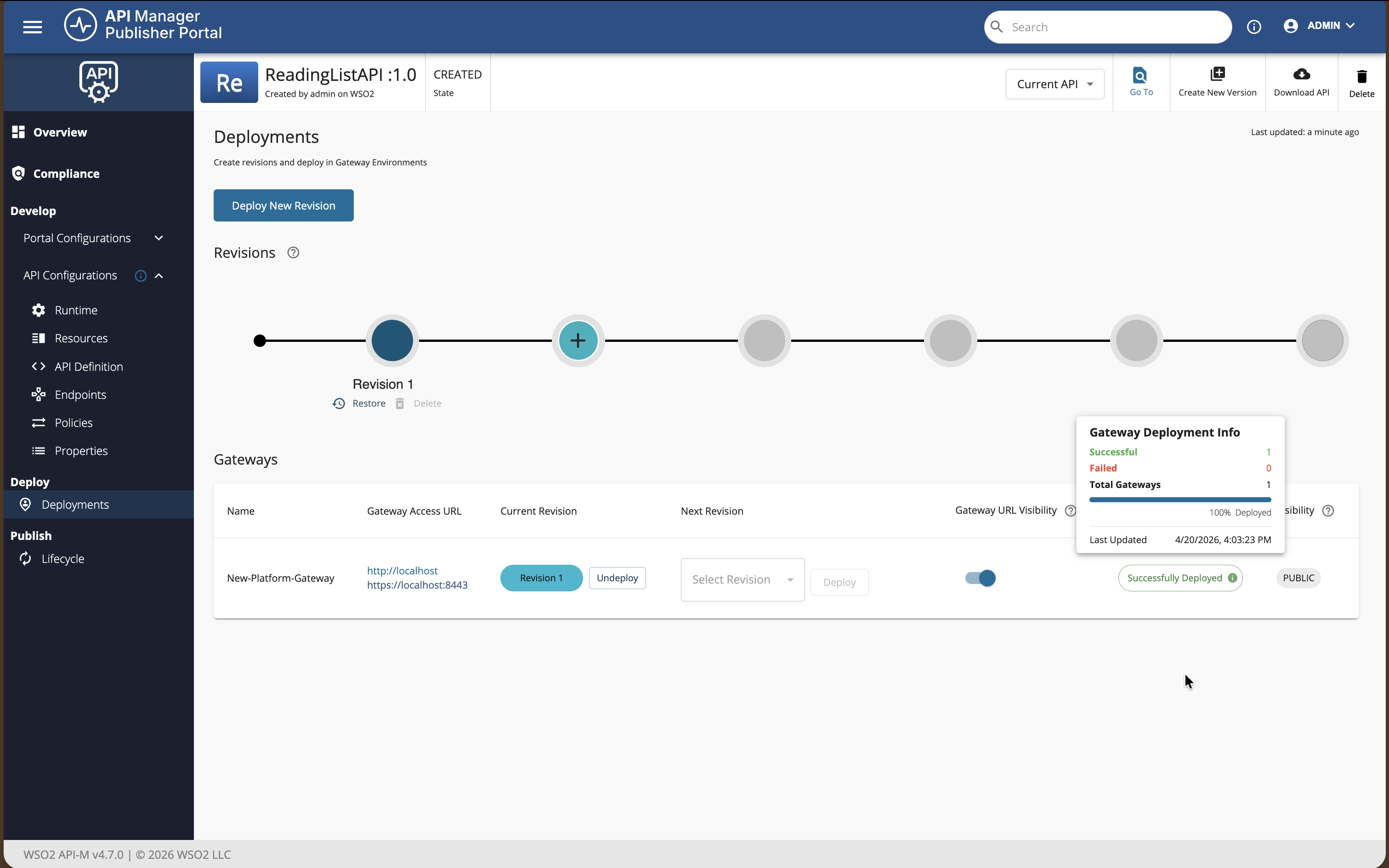
Task: Open the Go To icon
Action: 1140,75
